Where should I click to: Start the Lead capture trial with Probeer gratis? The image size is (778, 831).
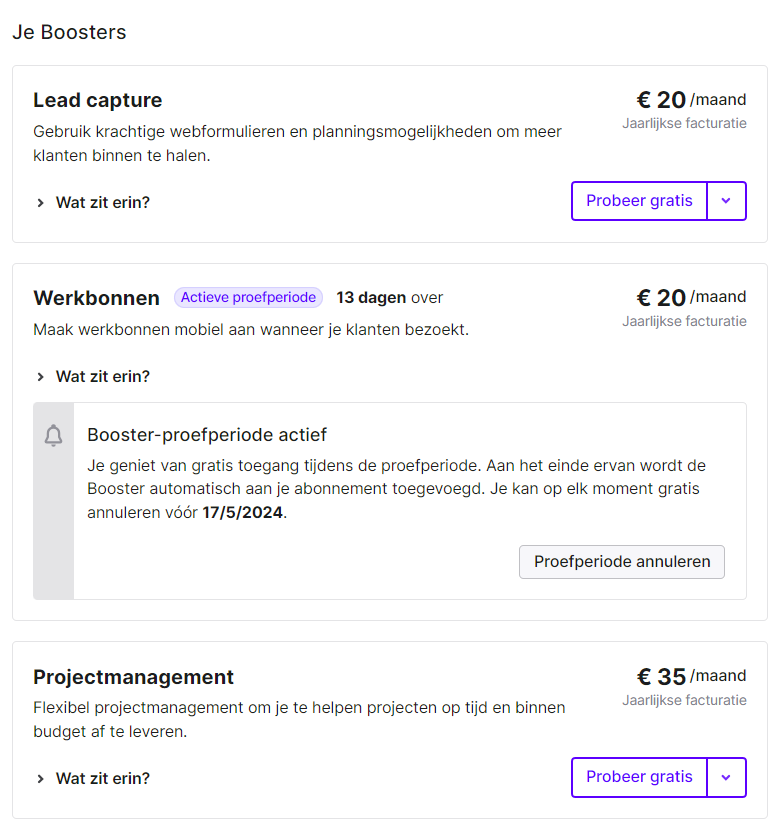click(x=639, y=201)
